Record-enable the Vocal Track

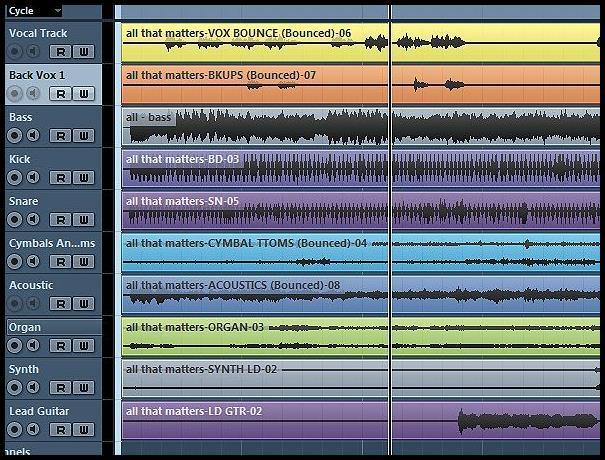[x=15, y=51]
